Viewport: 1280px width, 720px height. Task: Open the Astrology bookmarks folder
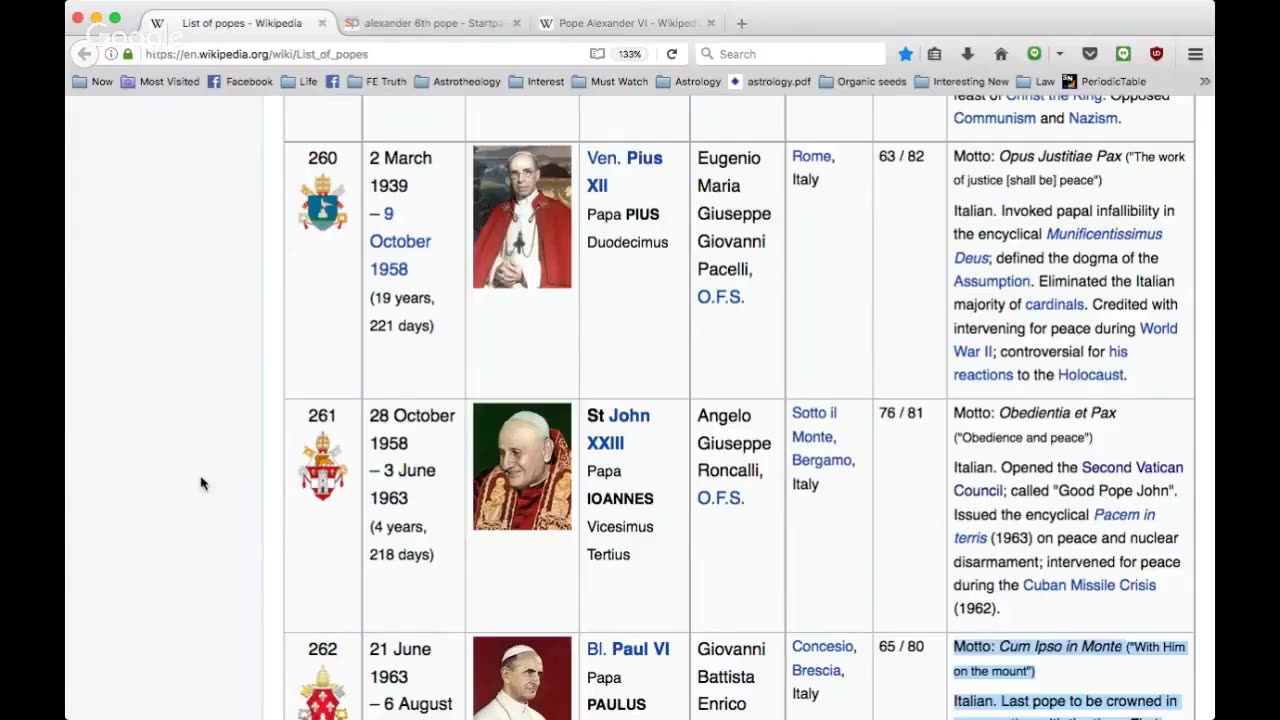(x=688, y=82)
